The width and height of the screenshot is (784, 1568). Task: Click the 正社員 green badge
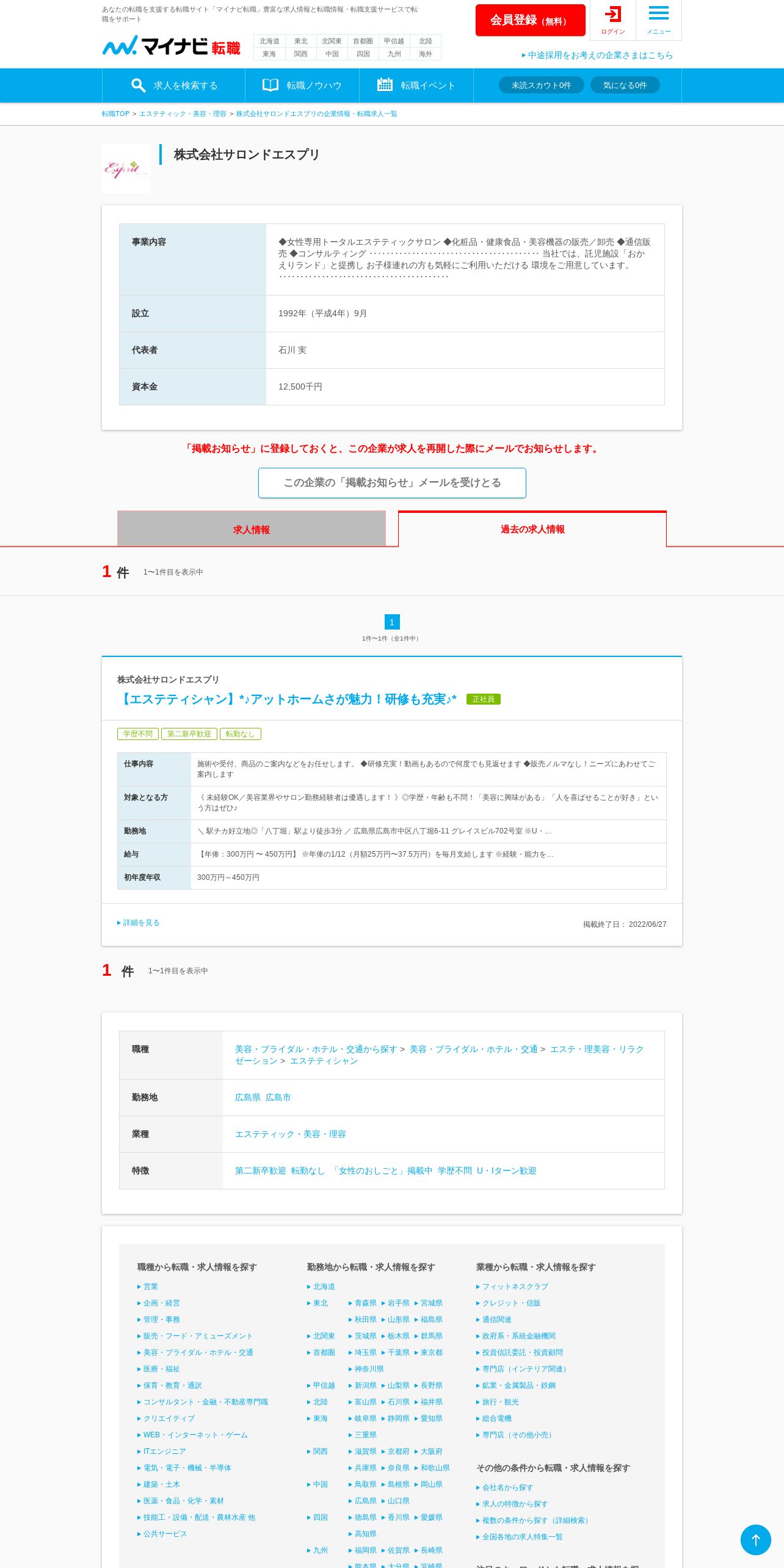click(483, 699)
